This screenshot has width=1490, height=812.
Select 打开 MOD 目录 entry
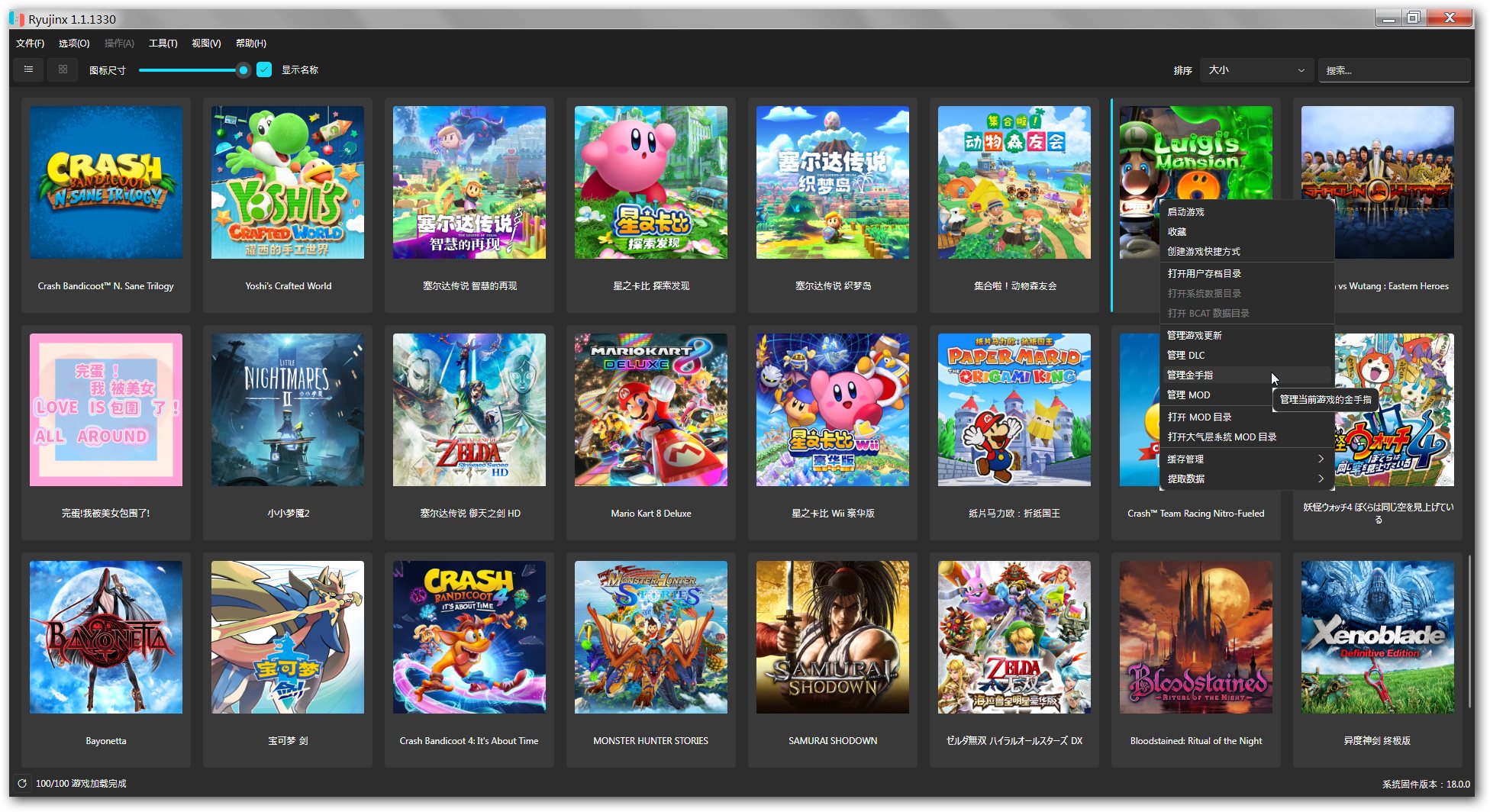click(x=1247, y=417)
